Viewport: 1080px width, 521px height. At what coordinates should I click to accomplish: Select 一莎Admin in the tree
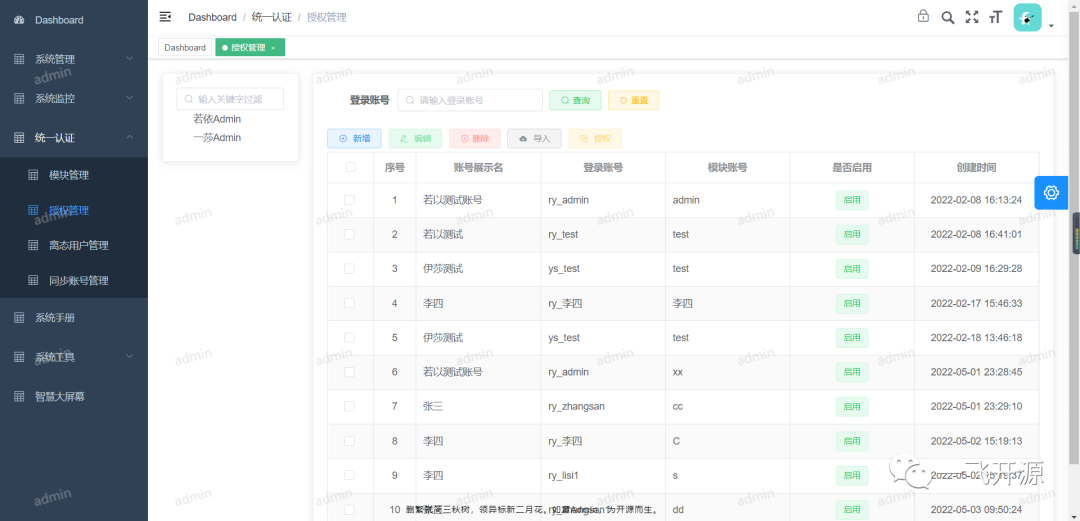tap(217, 138)
